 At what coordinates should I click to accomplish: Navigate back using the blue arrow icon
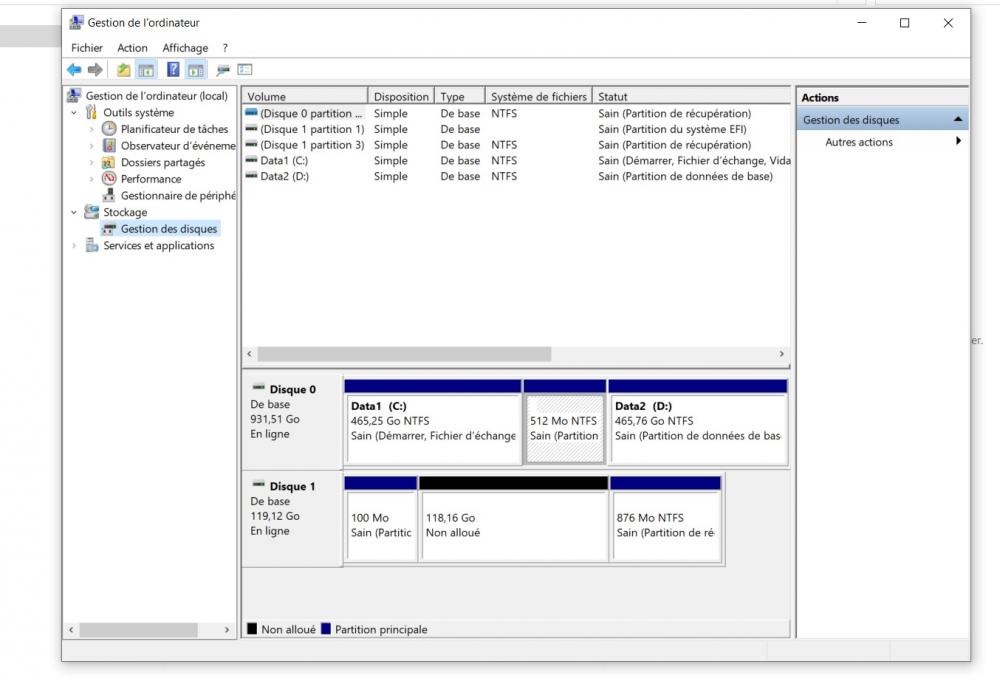pos(74,69)
